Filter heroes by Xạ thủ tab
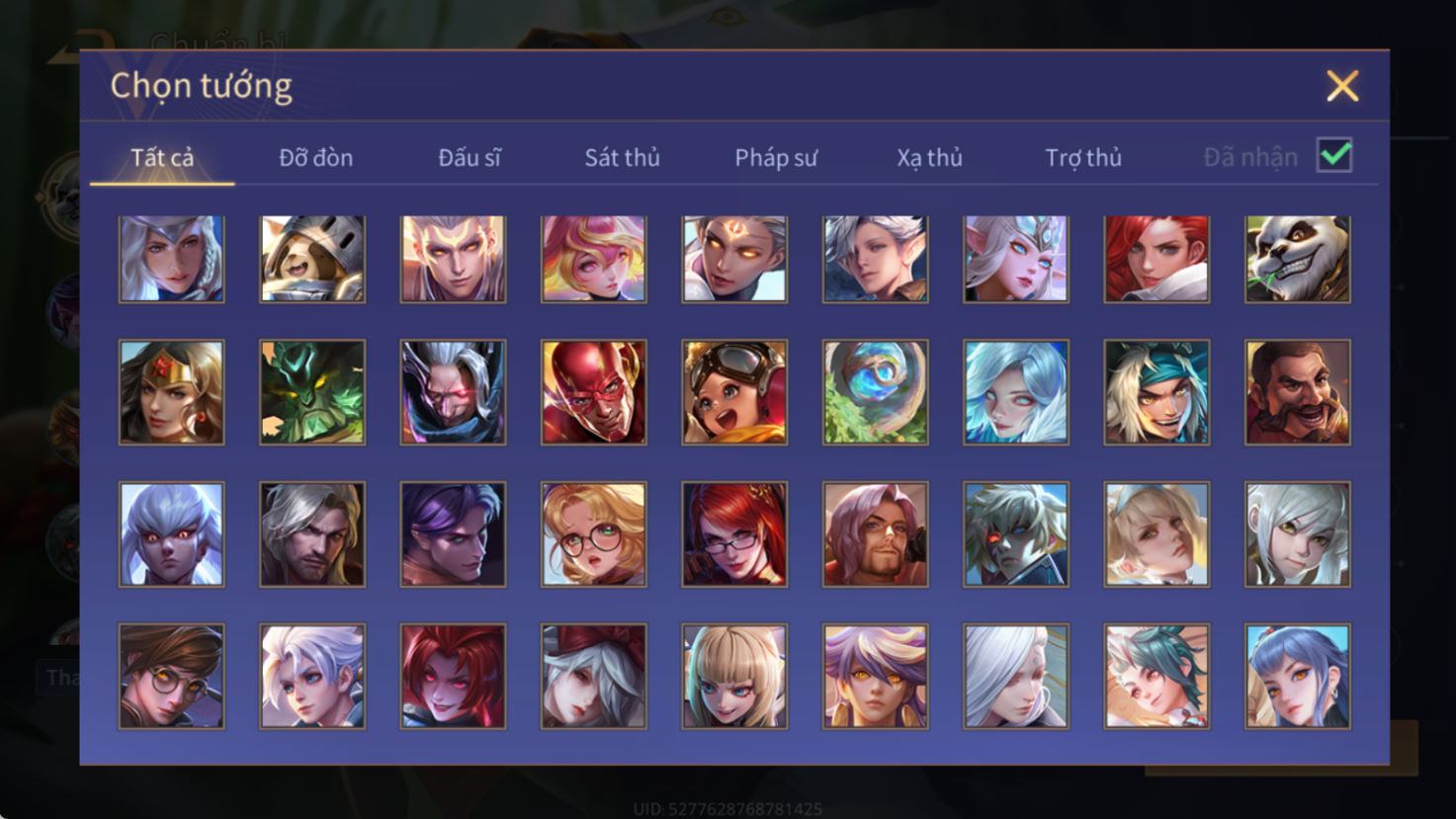The width and height of the screenshot is (1456, 819). (x=929, y=157)
